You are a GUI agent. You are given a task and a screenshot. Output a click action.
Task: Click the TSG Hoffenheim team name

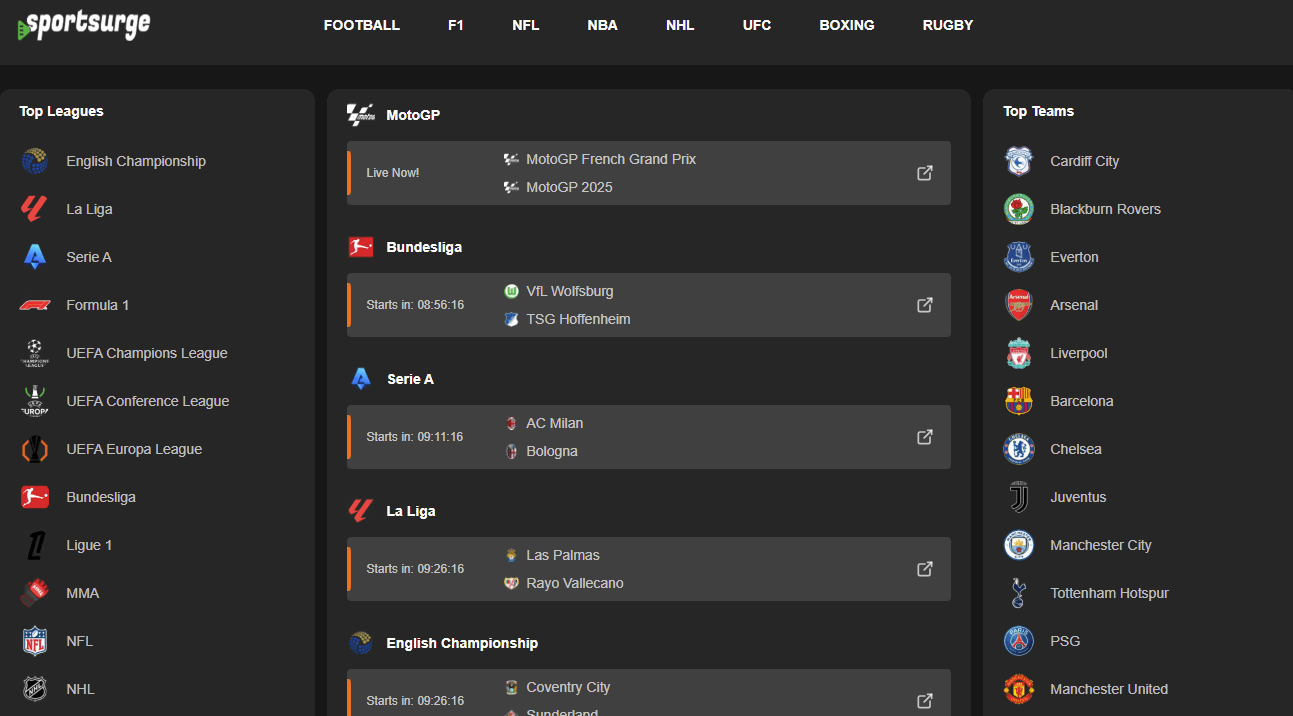point(578,319)
